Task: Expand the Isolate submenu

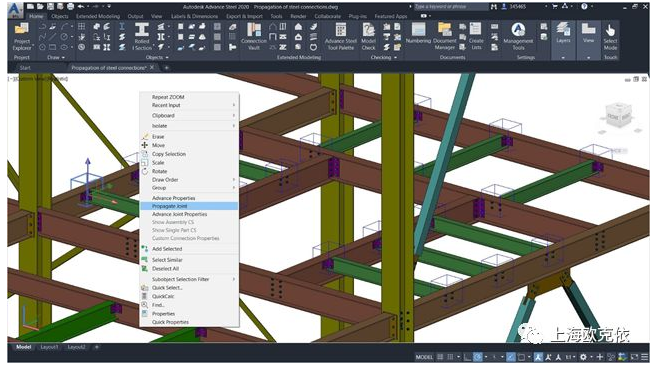Action: tap(189, 126)
